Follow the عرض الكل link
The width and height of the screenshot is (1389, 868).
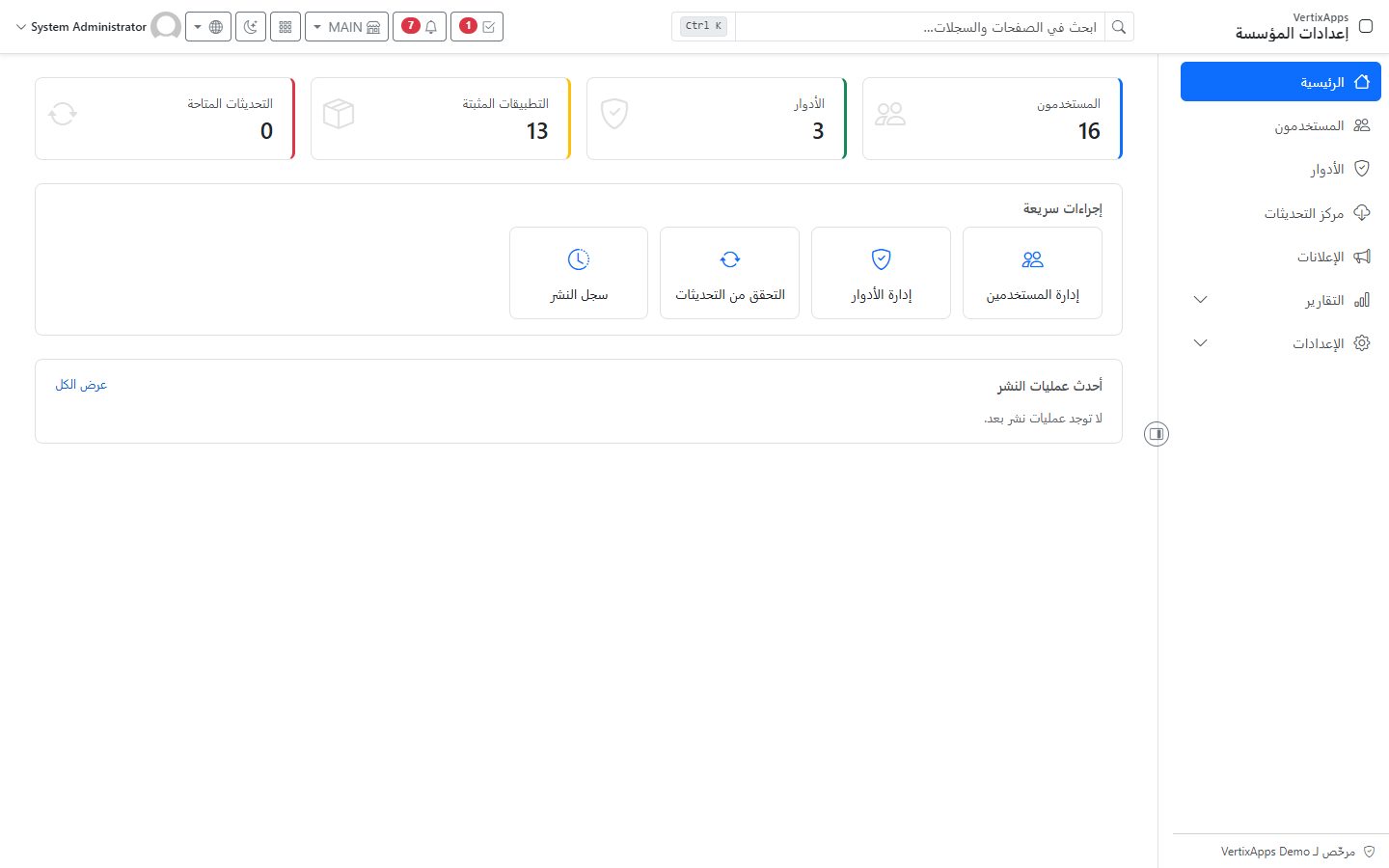[81, 385]
